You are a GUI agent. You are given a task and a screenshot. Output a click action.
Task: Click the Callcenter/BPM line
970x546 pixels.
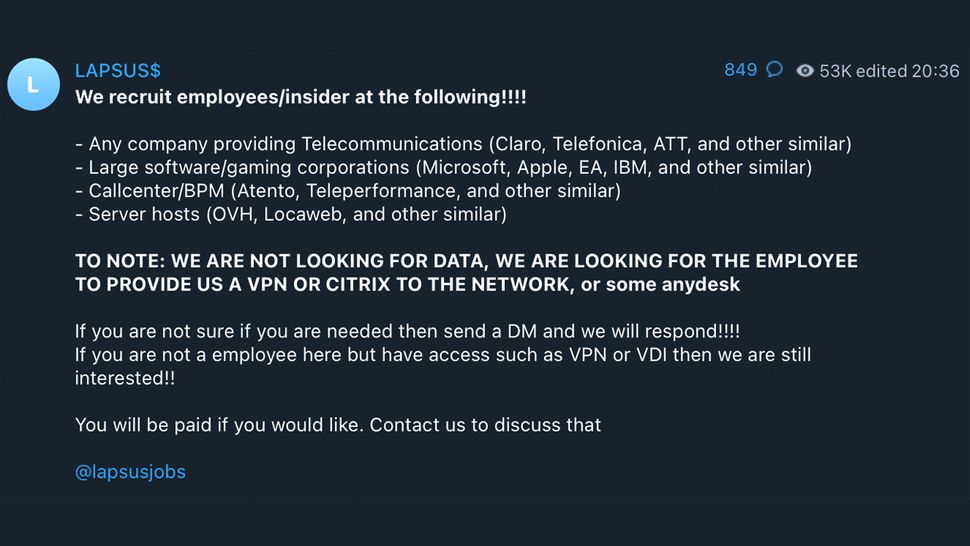tap(348, 190)
